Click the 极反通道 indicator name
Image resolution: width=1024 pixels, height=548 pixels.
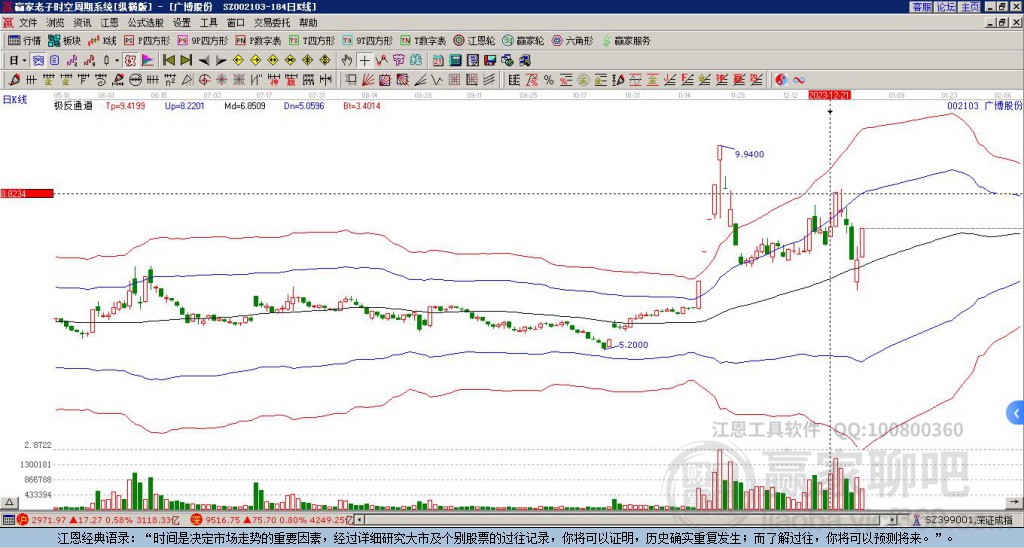click(x=73, y=105)
